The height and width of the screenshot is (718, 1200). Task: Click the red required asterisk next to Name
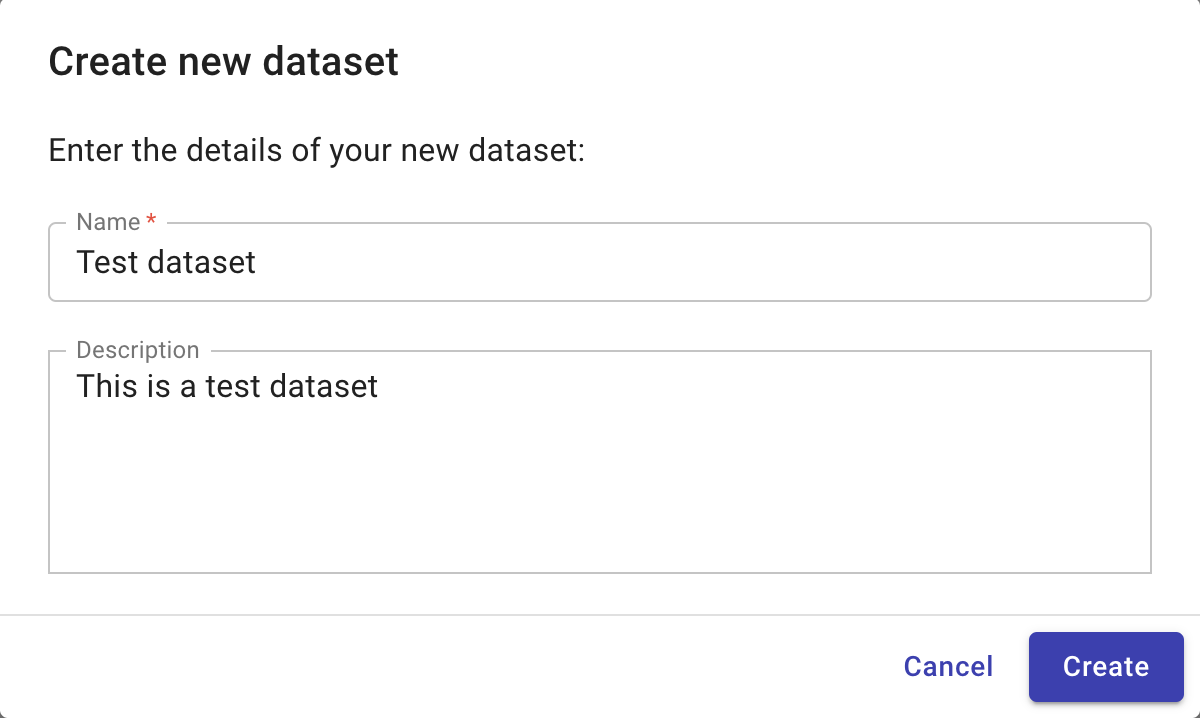tap(151, 220)
